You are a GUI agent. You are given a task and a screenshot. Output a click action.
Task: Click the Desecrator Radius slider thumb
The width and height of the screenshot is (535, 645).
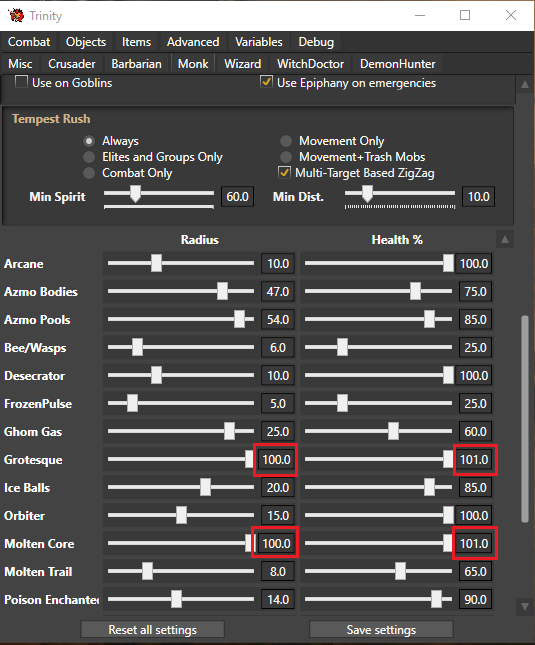point(156,375)
